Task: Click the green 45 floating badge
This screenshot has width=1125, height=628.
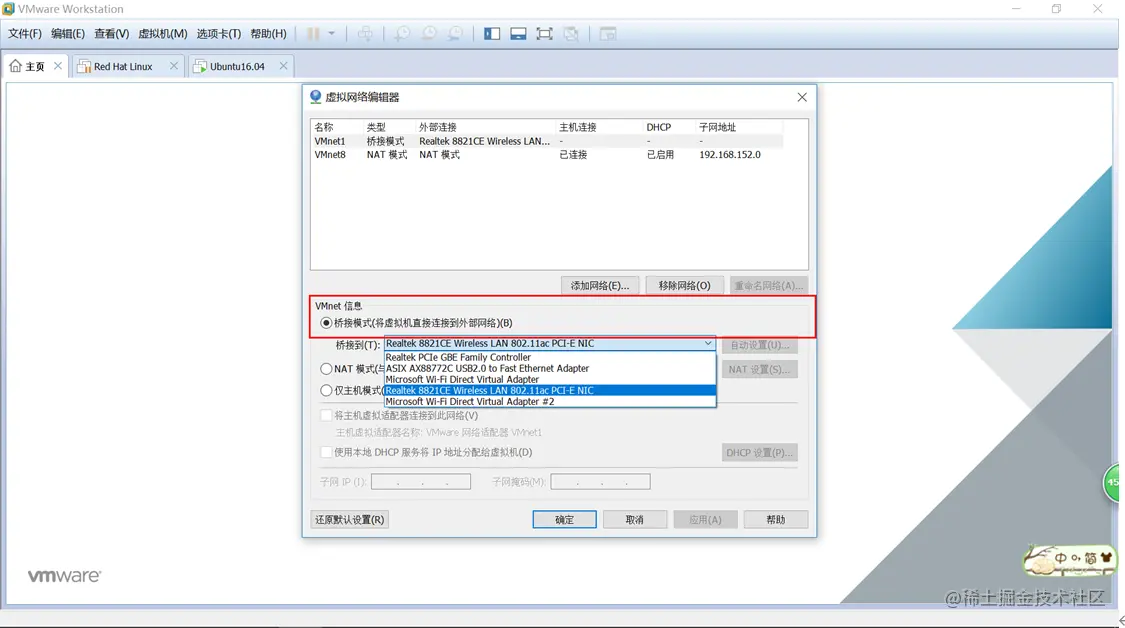Action: click(1113, 482)
